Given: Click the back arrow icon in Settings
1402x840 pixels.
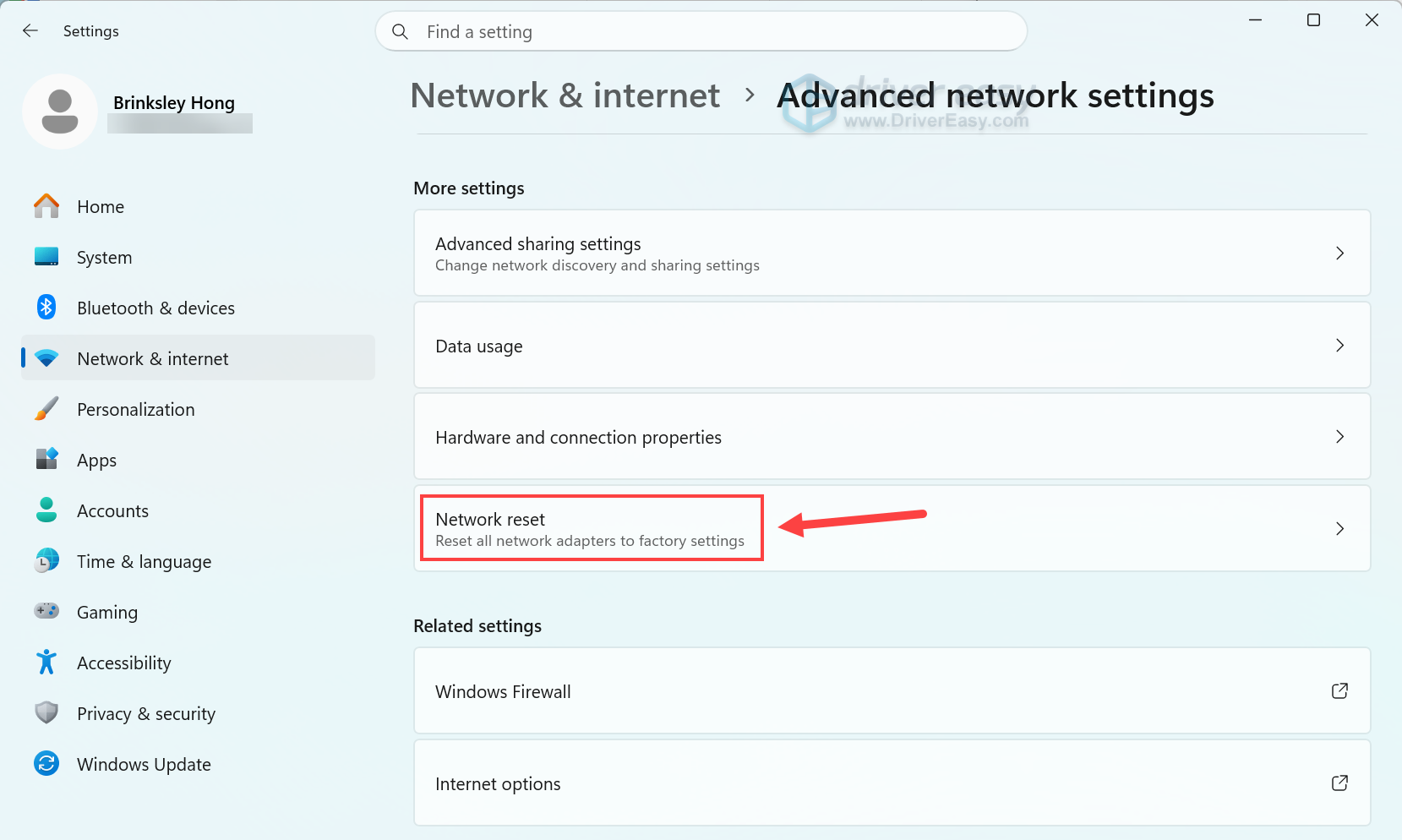Looking at the screenshot, I should pos(30,31).
